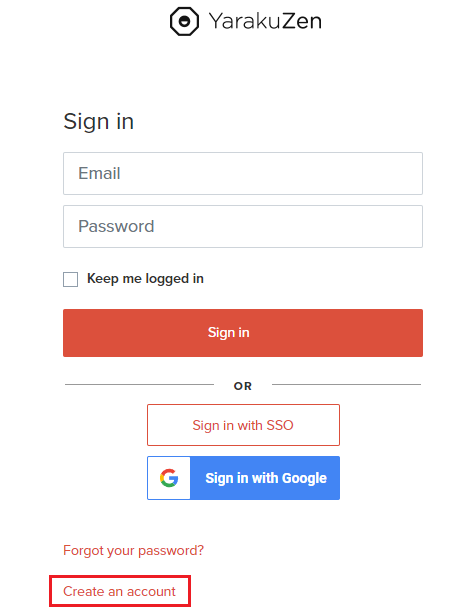The height and width of the screenshot is (615, 452).
Task: Click the red Sign in button
Action: point(243,333)
